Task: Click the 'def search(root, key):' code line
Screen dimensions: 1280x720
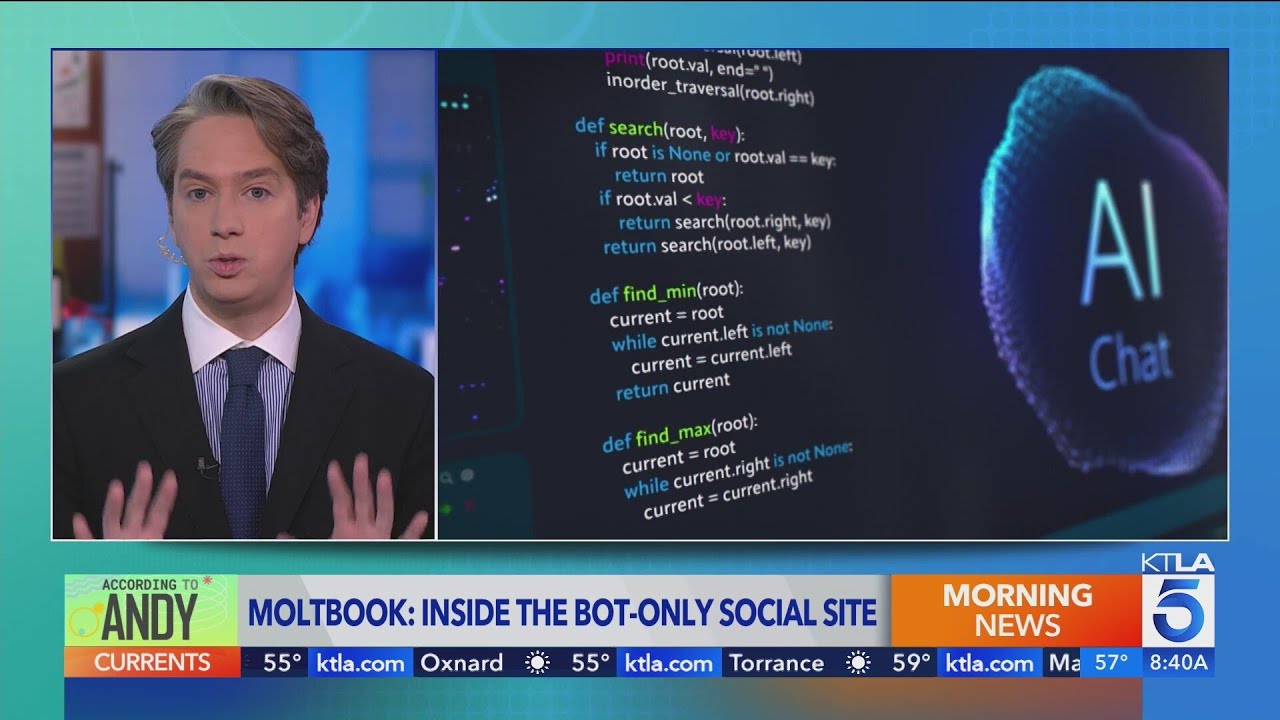Action: [659, 129]
